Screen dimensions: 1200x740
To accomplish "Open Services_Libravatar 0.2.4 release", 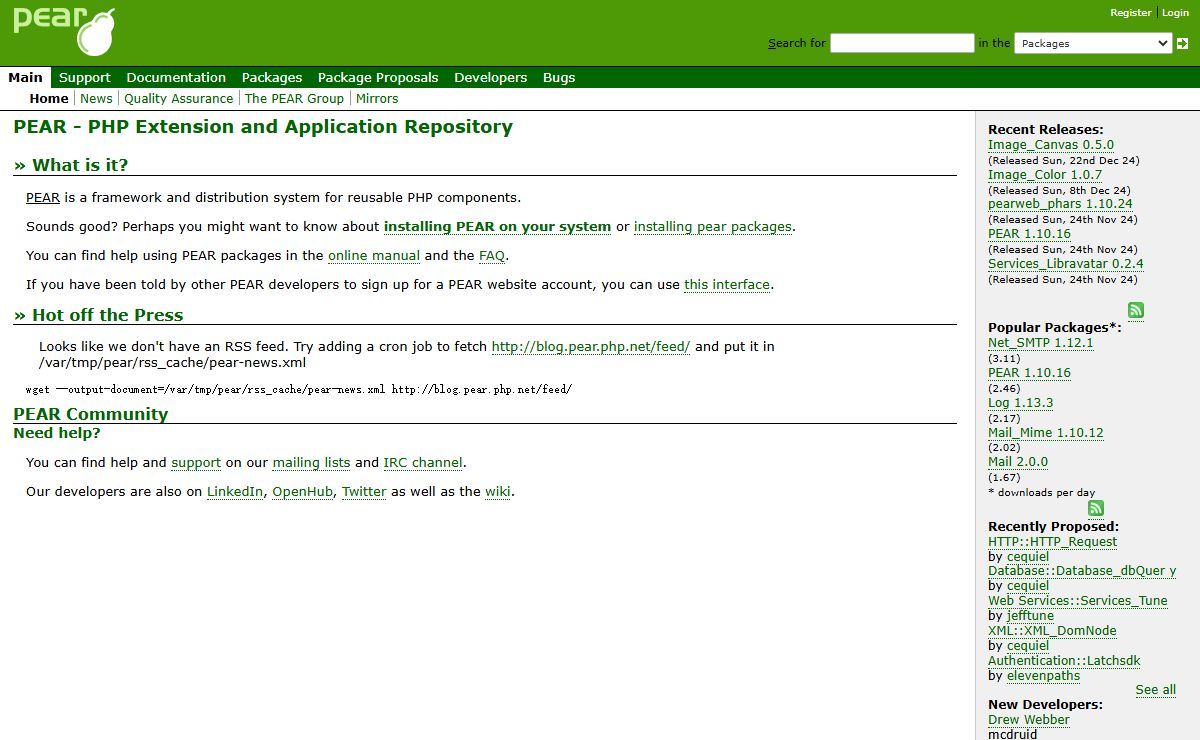I will [1066, 263].
